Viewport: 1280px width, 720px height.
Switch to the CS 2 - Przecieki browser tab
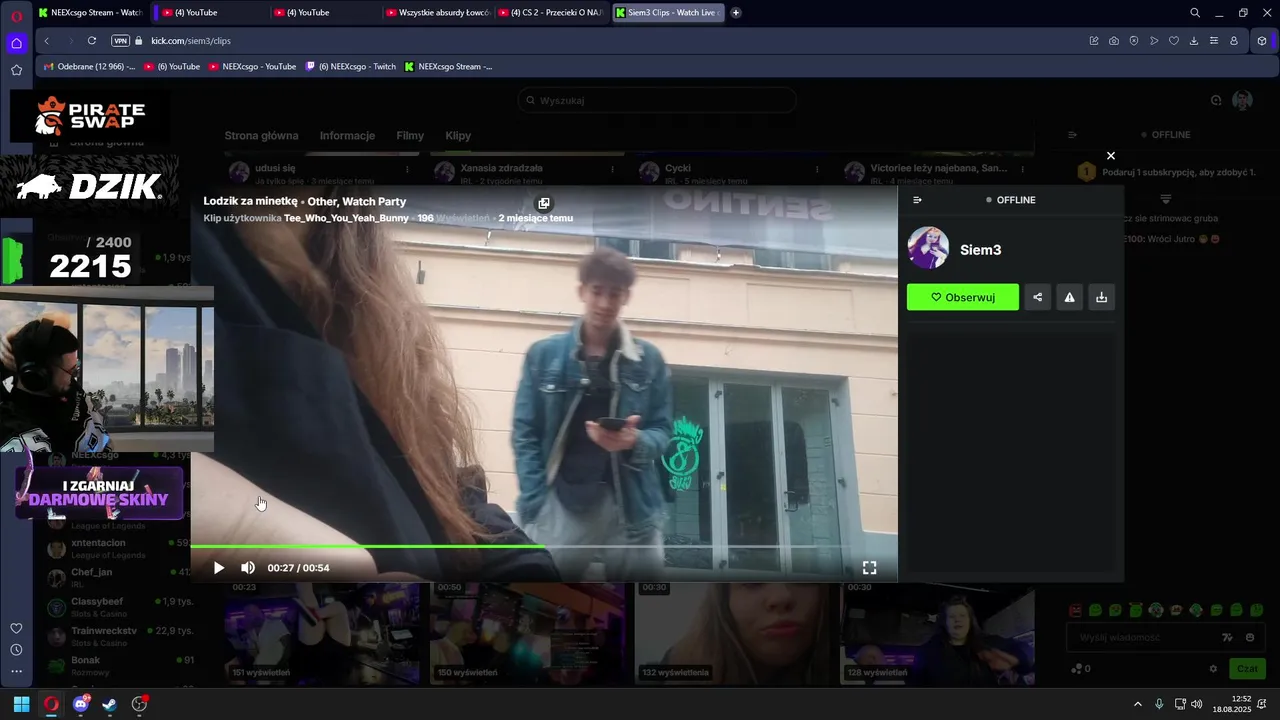pyautogui.click(x=550, y=13)
